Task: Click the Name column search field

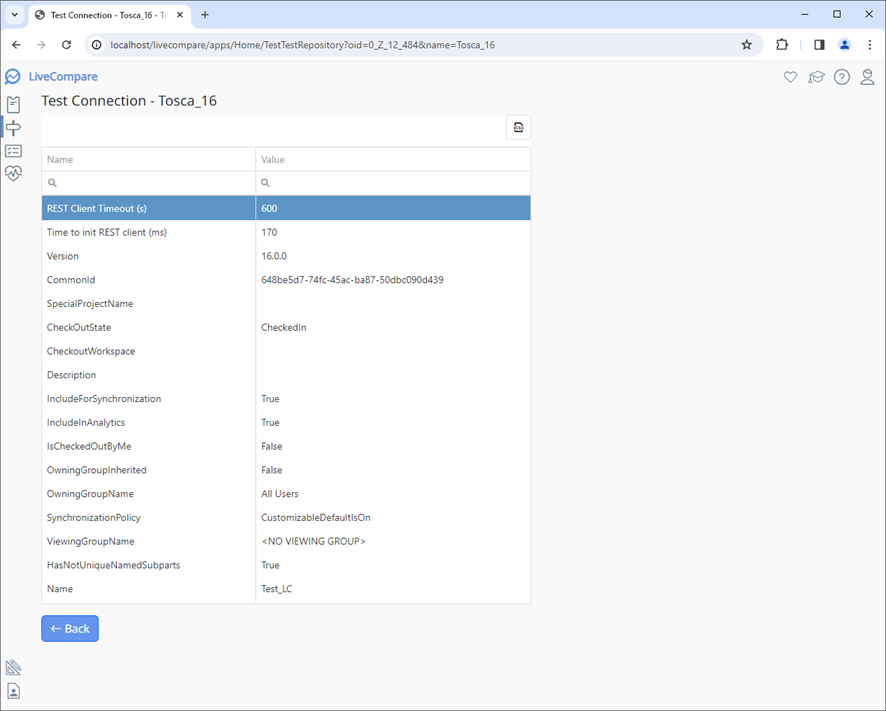Action: [x=148, y=183]
